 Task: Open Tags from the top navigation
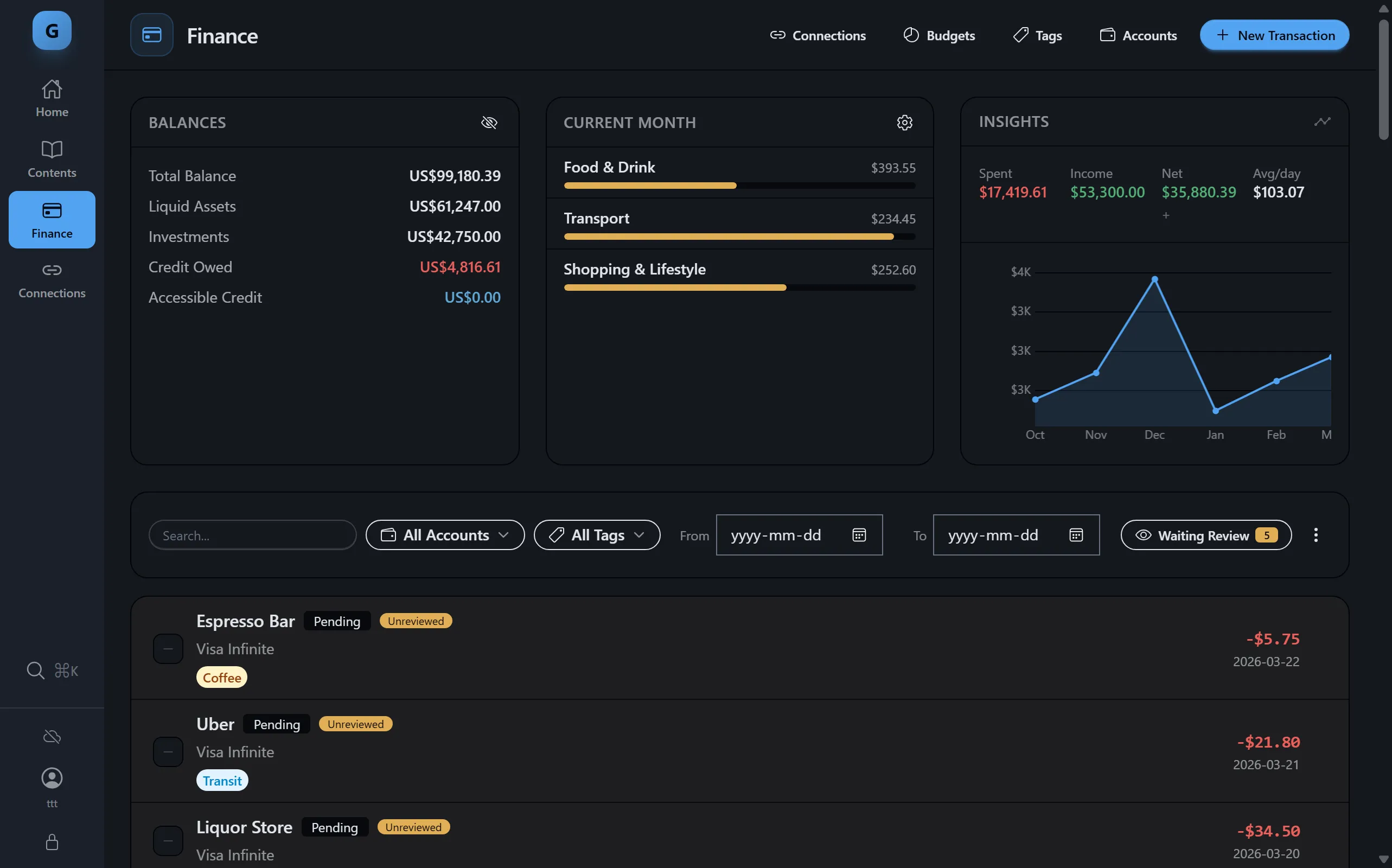pos(1037,35)
